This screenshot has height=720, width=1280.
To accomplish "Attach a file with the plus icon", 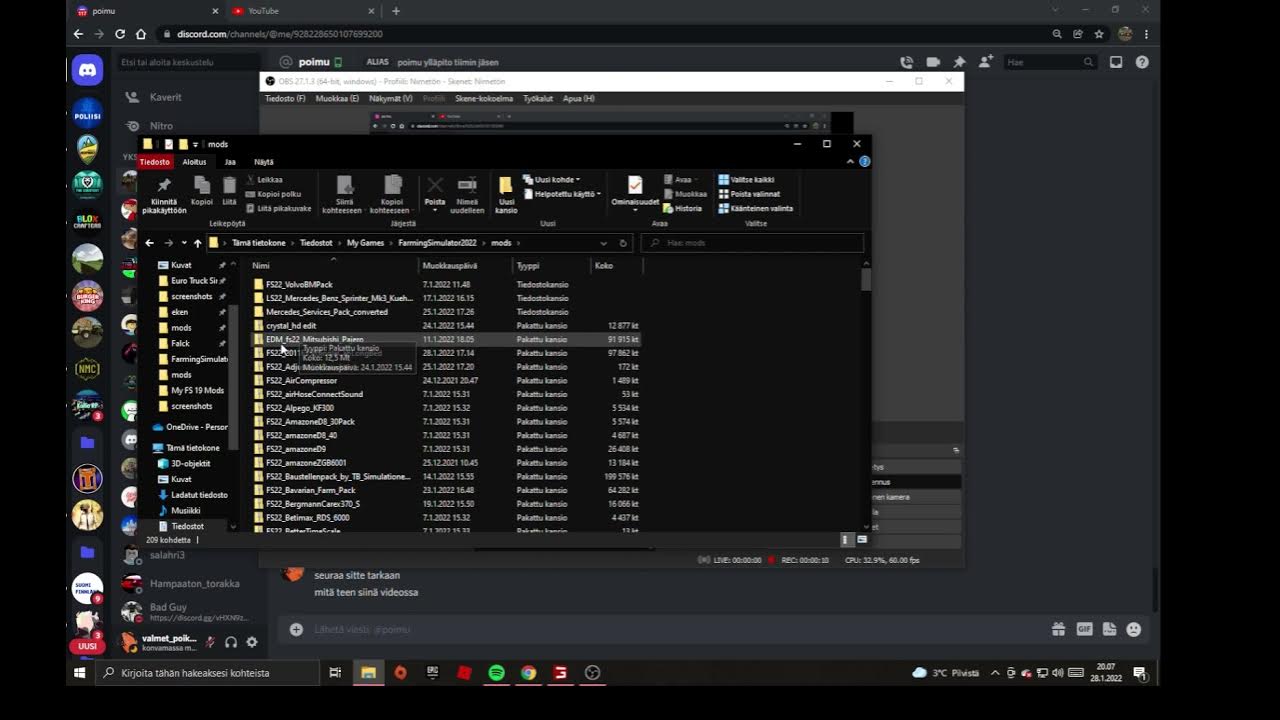I will [296, 629].
